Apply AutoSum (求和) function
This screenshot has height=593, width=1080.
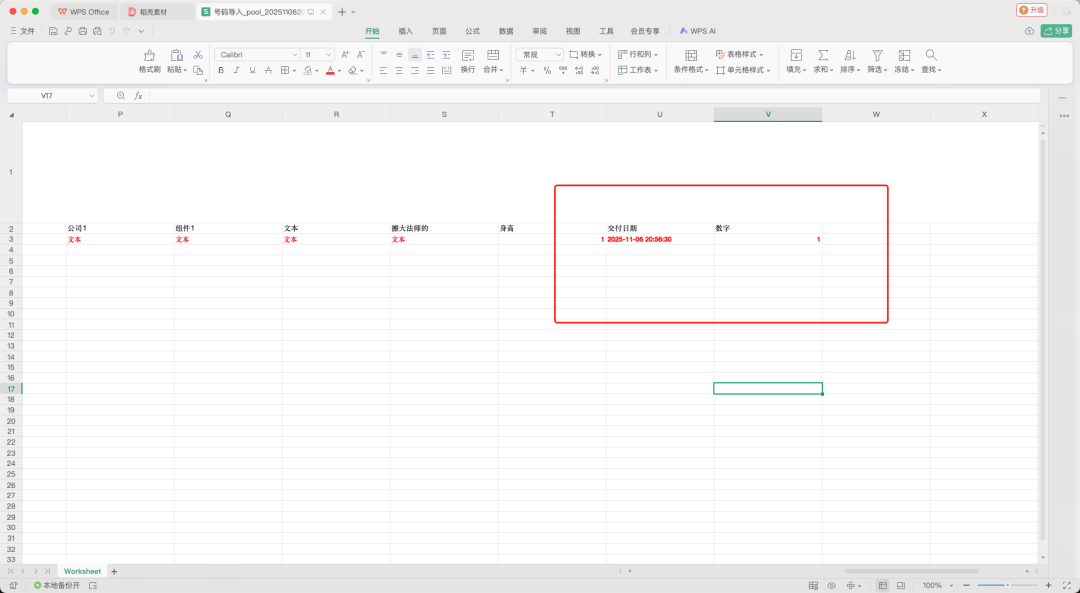coord(823,56)
